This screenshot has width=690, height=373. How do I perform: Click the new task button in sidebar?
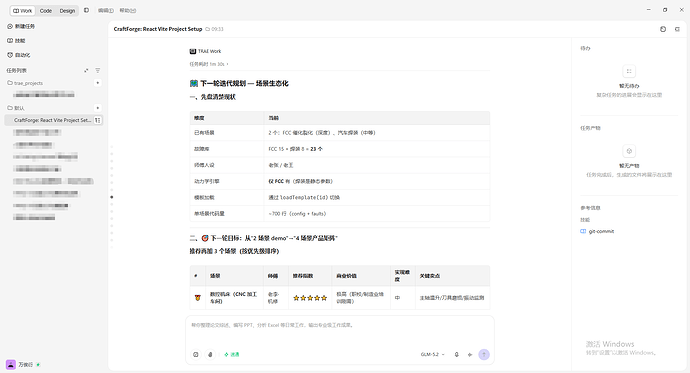[21, 26]
